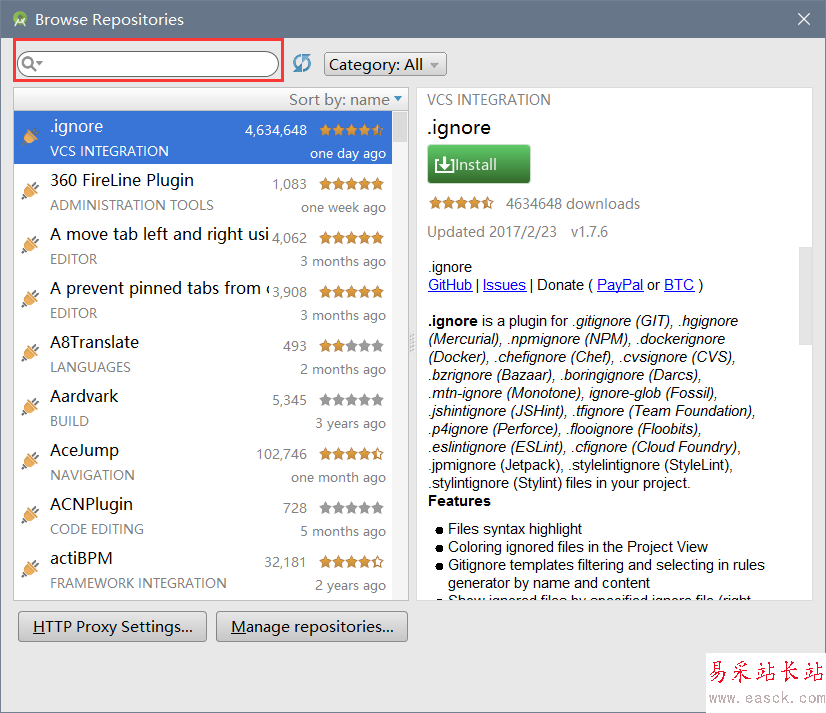Click the star rating of actiBPM
The height and width of the screenshot is (713, 826).
point(351,562)
